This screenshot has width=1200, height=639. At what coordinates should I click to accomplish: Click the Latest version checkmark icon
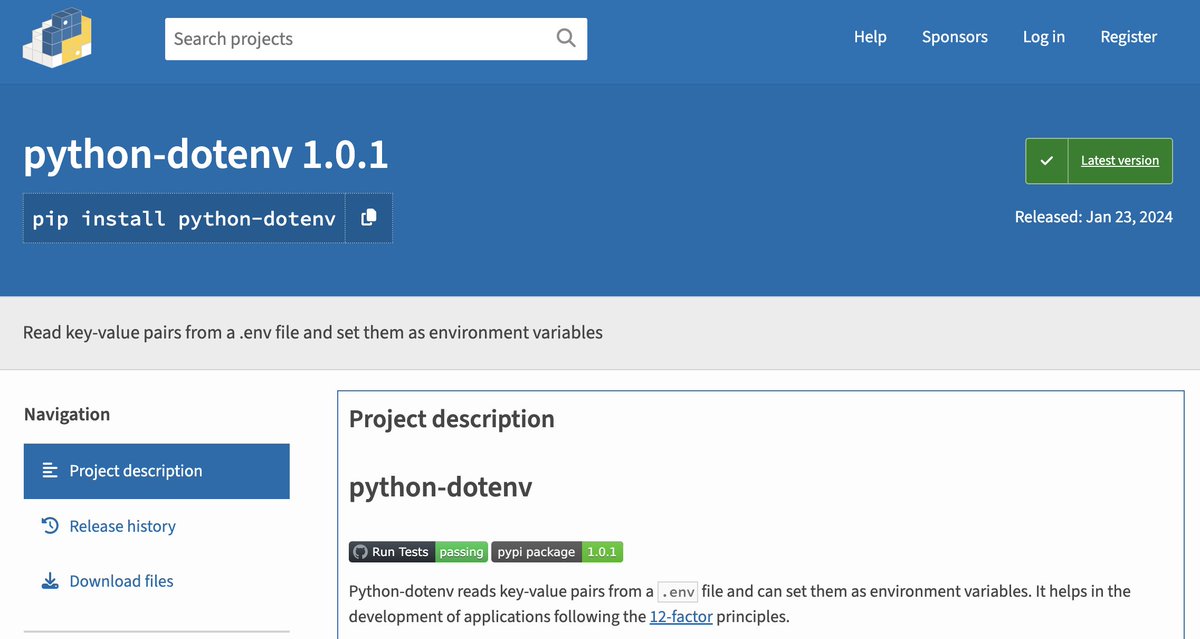(1047, 160)
